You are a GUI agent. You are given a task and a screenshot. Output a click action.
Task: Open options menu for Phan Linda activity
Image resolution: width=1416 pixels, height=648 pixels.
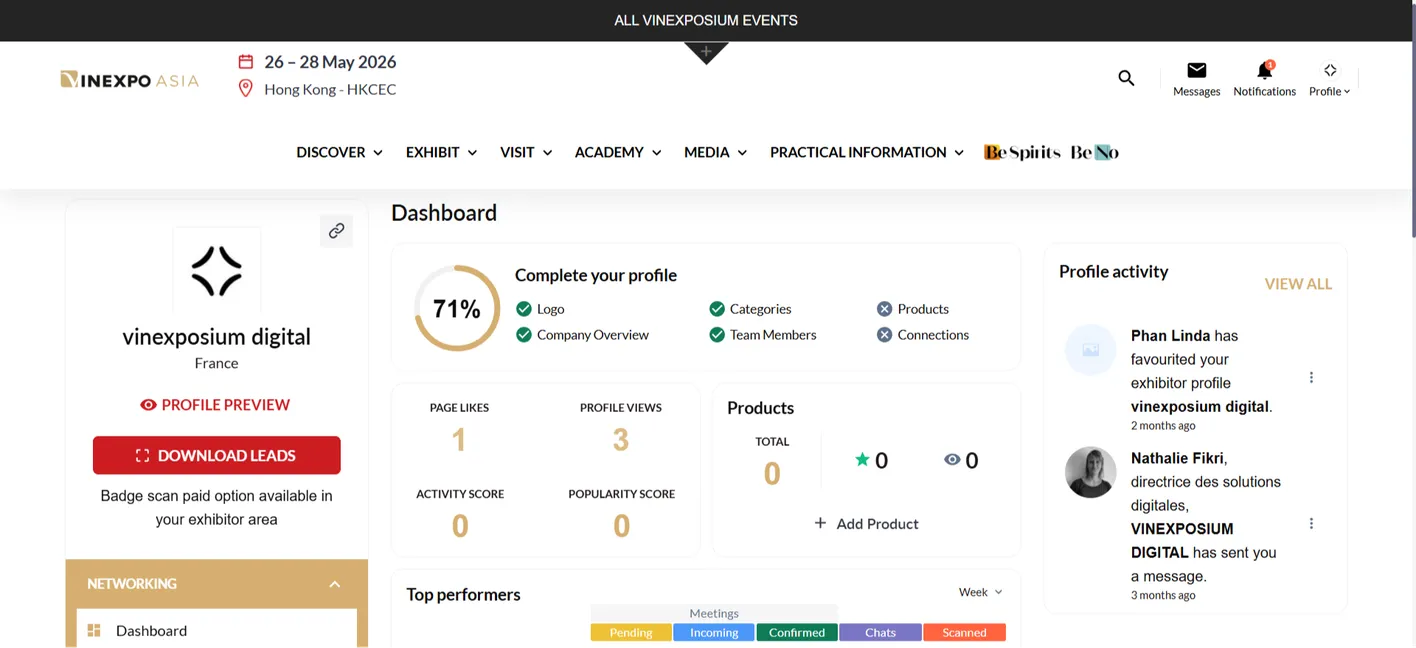pyautogui.click(x=1311, y=377)
